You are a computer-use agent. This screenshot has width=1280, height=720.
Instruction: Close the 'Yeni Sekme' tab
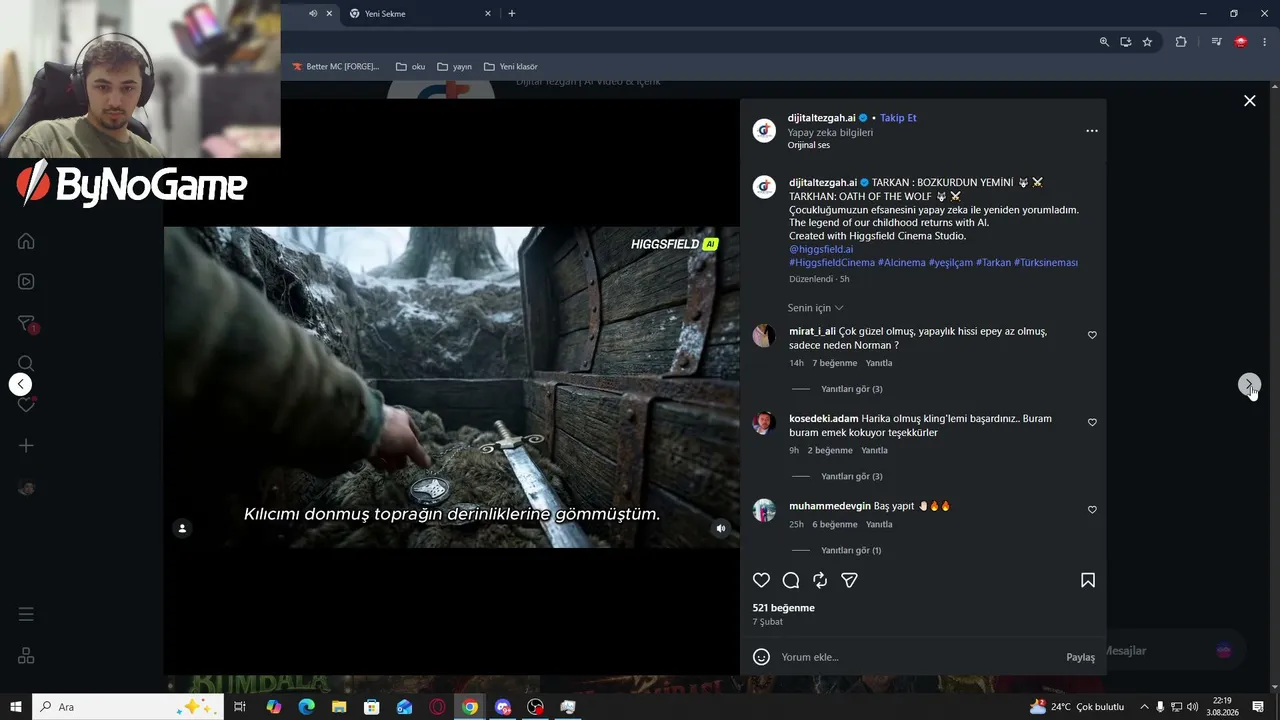[x=488, y=14]
